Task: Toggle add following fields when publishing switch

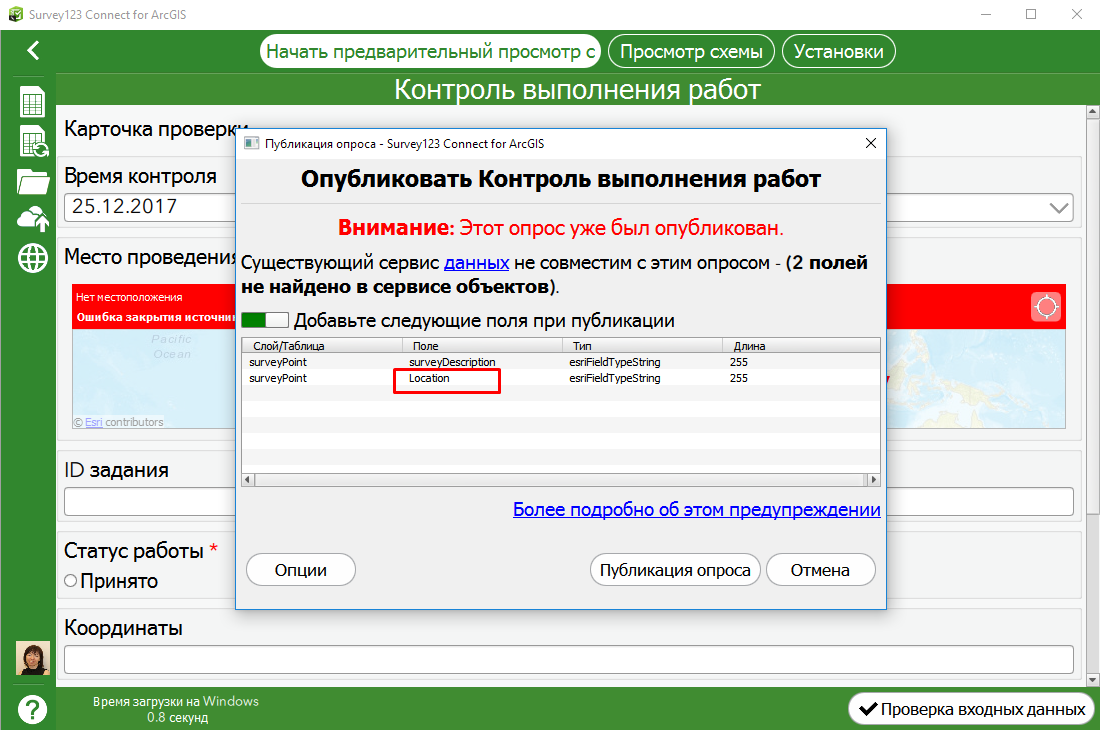Action: click(x=264, y=320)
